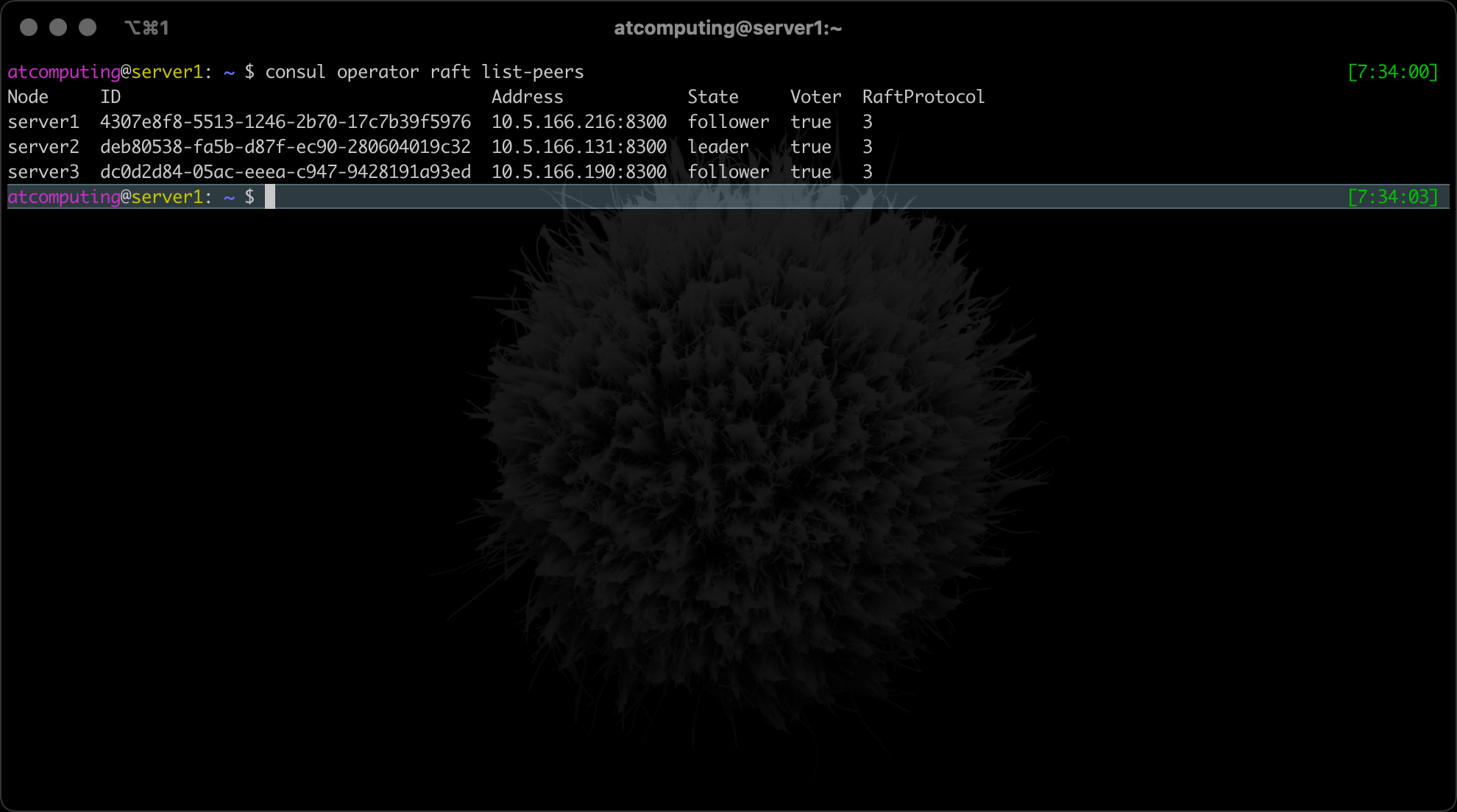Click the close window button
Viewport: 1457px width, 812px height.
[x=29, y=28]
